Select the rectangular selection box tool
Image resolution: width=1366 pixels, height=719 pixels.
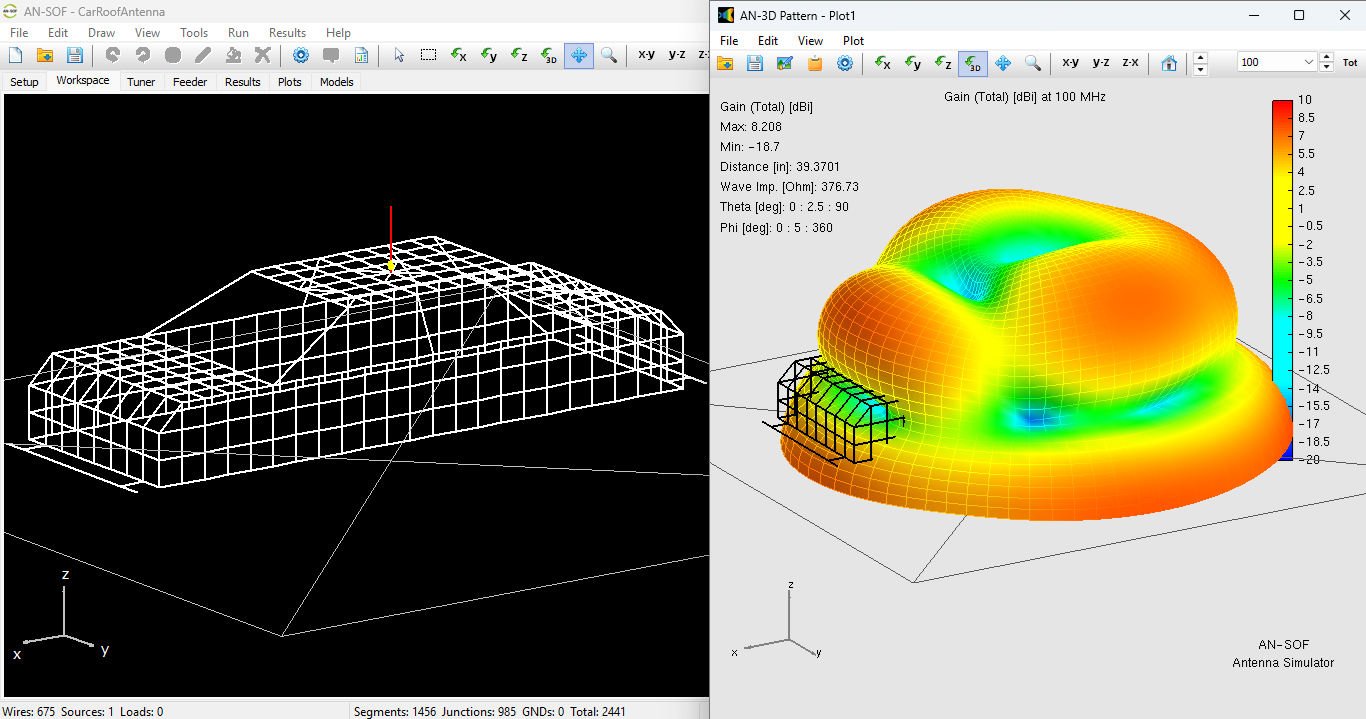click(429, 55)
